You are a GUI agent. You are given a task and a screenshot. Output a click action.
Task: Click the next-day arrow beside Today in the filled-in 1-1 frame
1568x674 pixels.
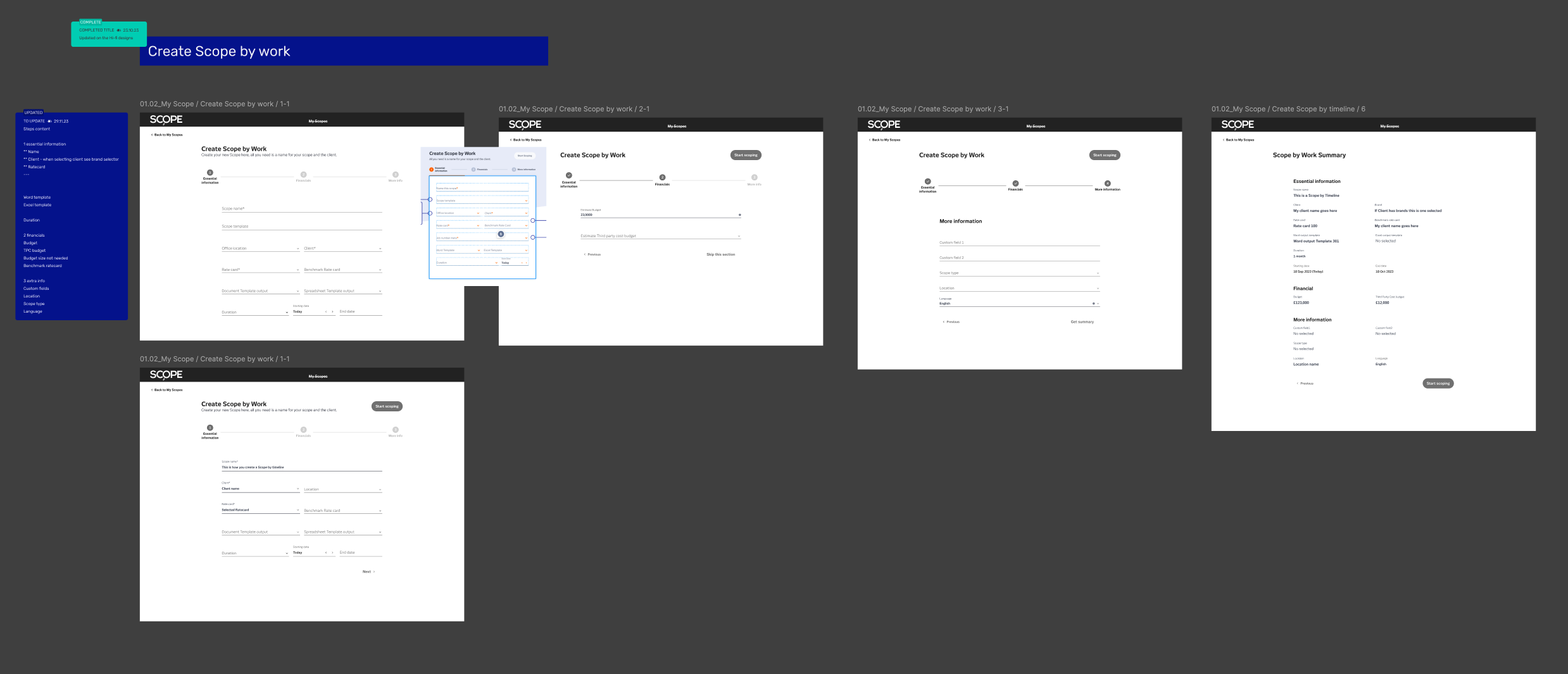tap(332, 552)
